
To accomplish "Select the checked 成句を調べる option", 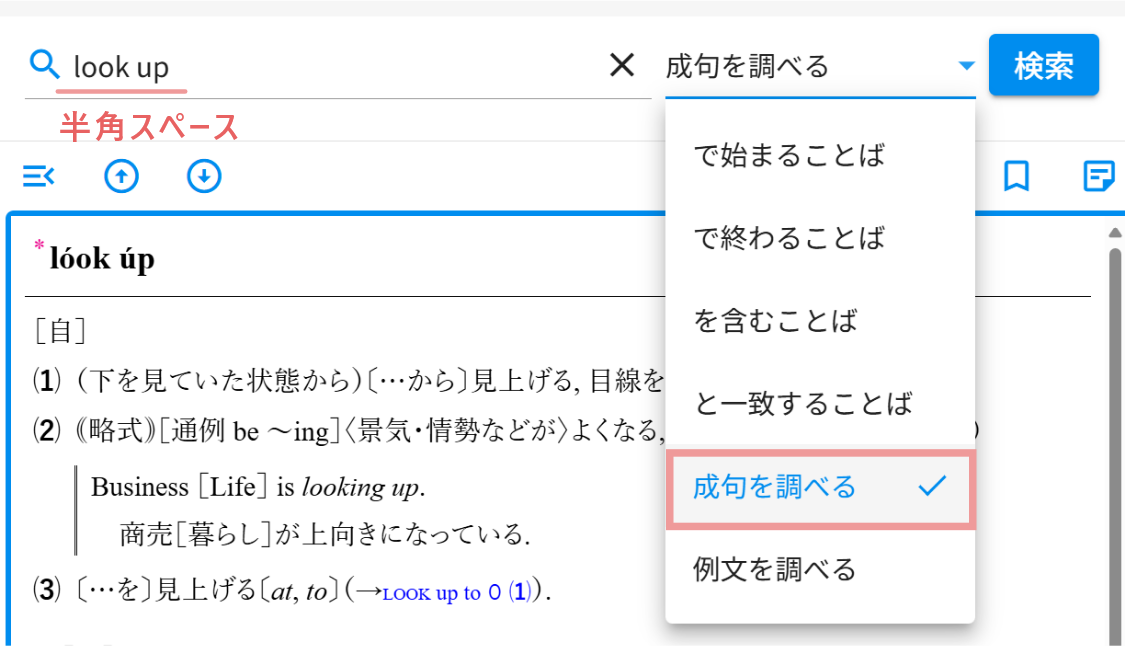I will 820,487.
